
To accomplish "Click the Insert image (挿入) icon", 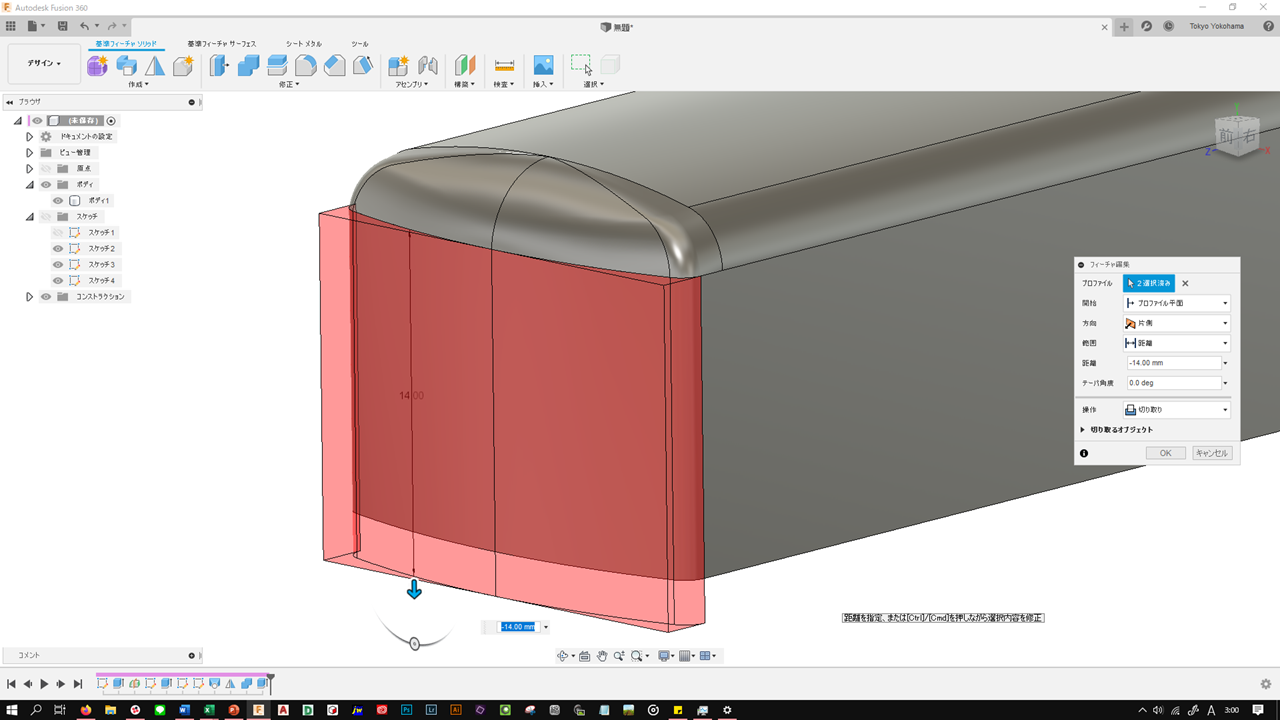I will tap(543, 66).
